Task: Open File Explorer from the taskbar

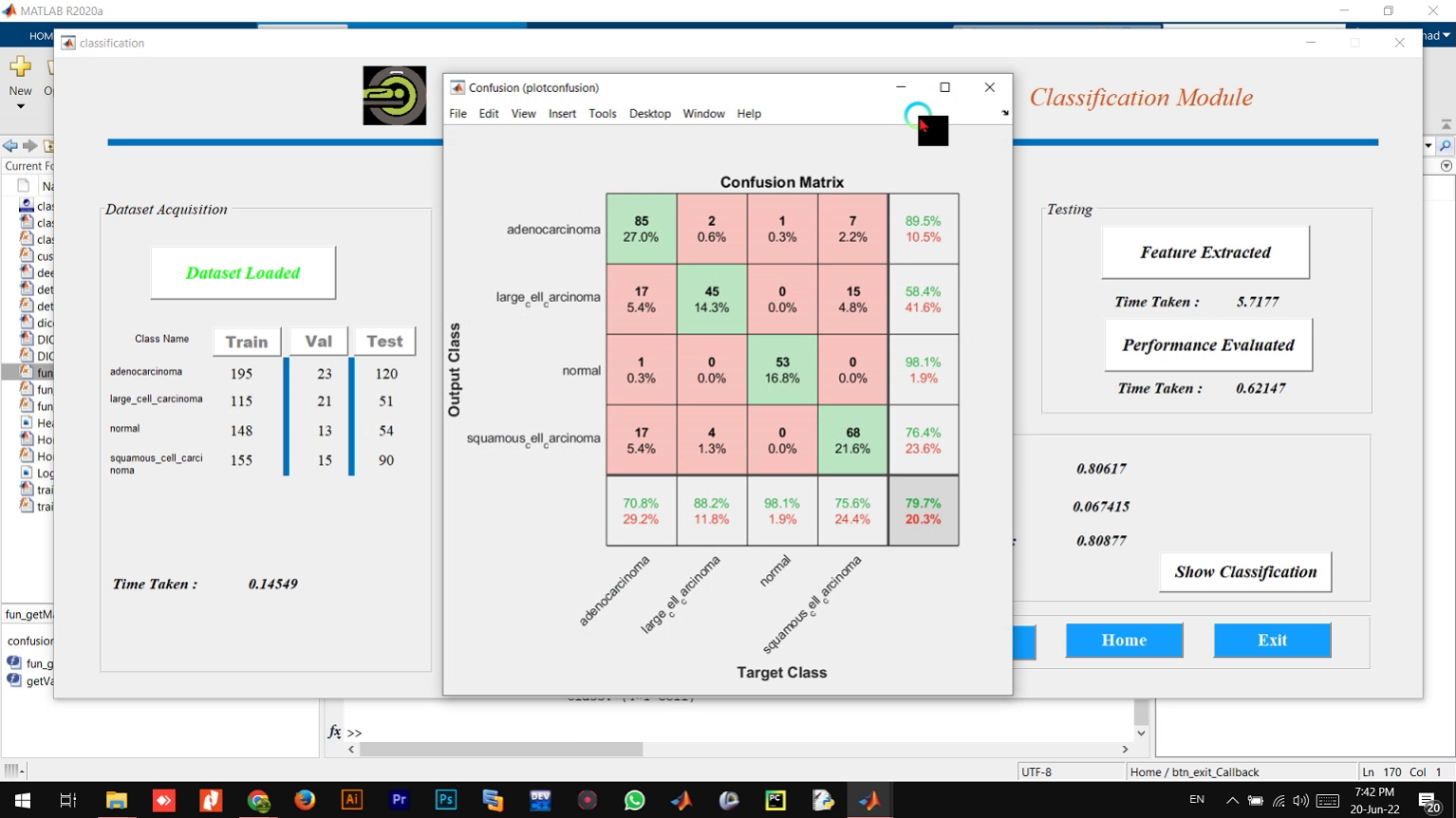Action: [116, 800]
